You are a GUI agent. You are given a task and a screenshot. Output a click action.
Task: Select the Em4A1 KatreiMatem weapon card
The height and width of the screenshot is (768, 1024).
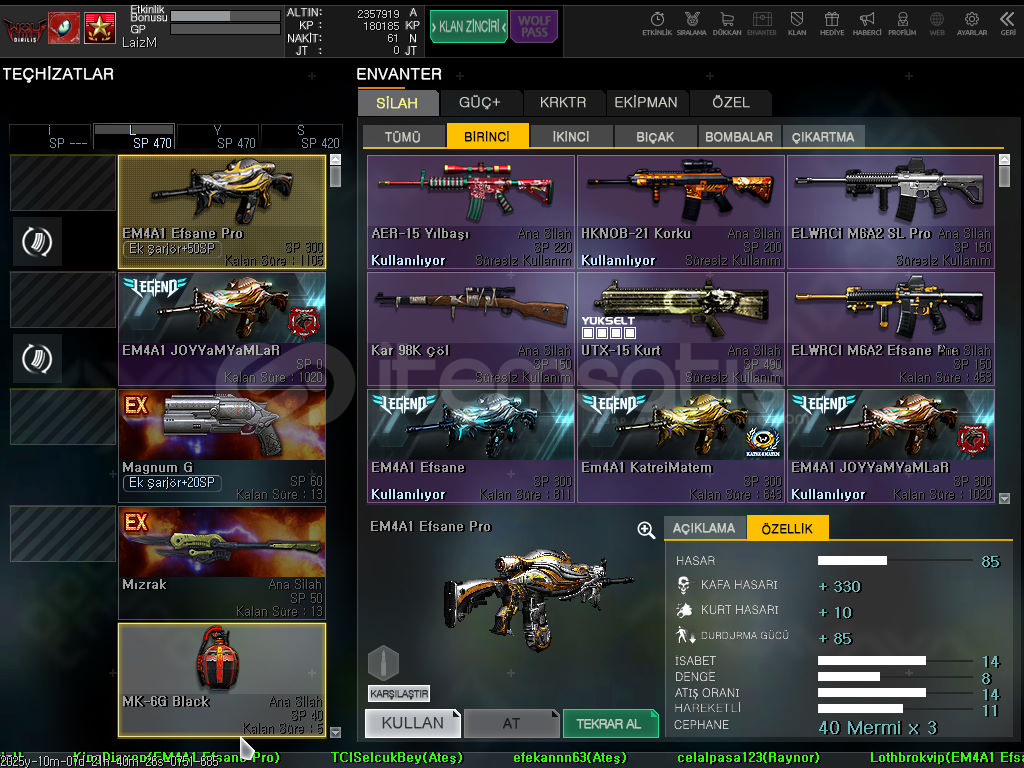coord(680,445)
